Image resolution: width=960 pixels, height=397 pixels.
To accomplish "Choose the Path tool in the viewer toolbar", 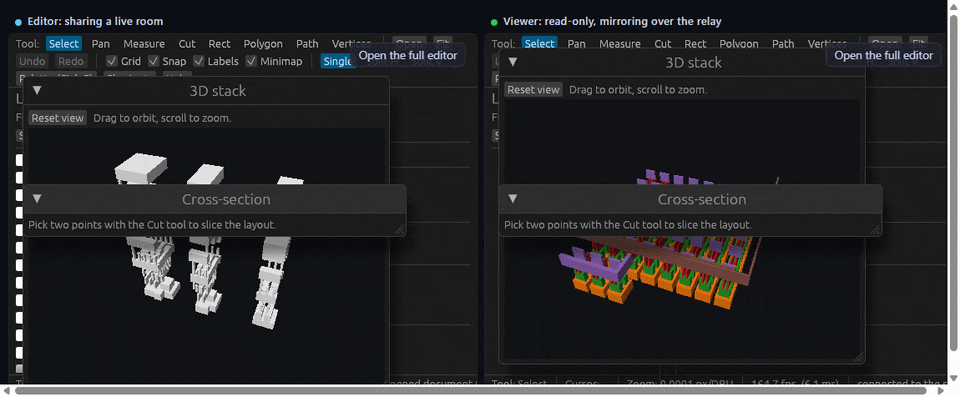I will click(x=783, y=43).
